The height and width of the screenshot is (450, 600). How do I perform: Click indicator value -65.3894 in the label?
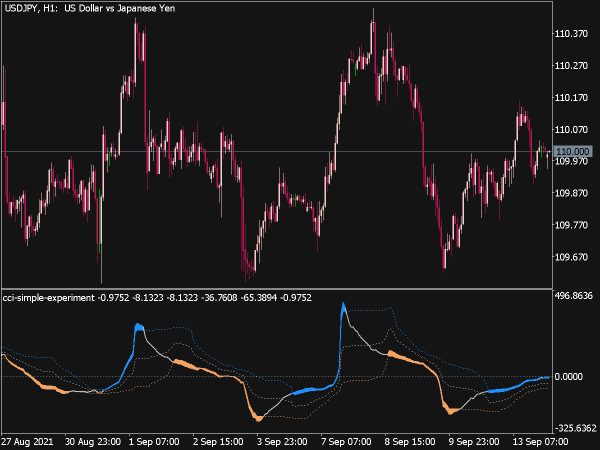tap(259, 298)
